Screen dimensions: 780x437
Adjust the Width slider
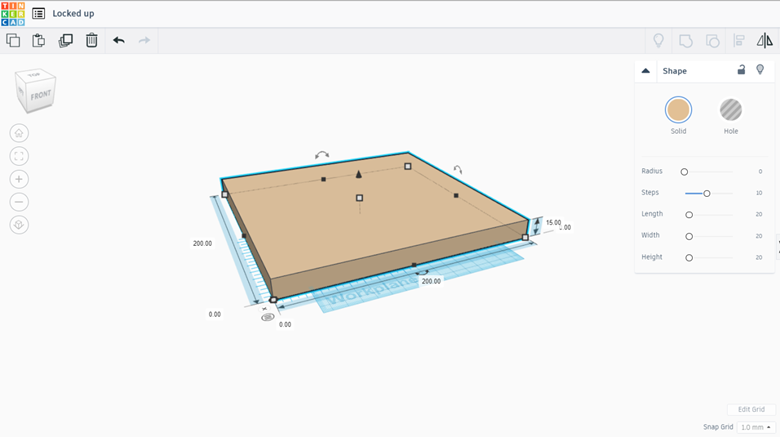tap(689, 236)
